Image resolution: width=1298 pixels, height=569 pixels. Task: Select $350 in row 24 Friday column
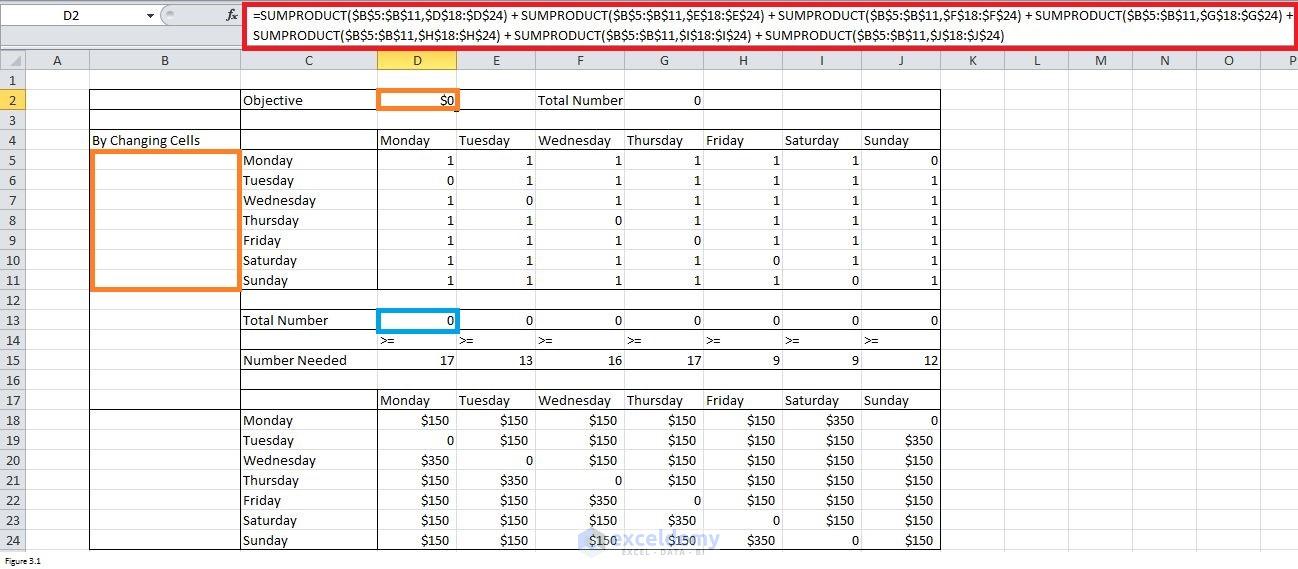(743, 540)
